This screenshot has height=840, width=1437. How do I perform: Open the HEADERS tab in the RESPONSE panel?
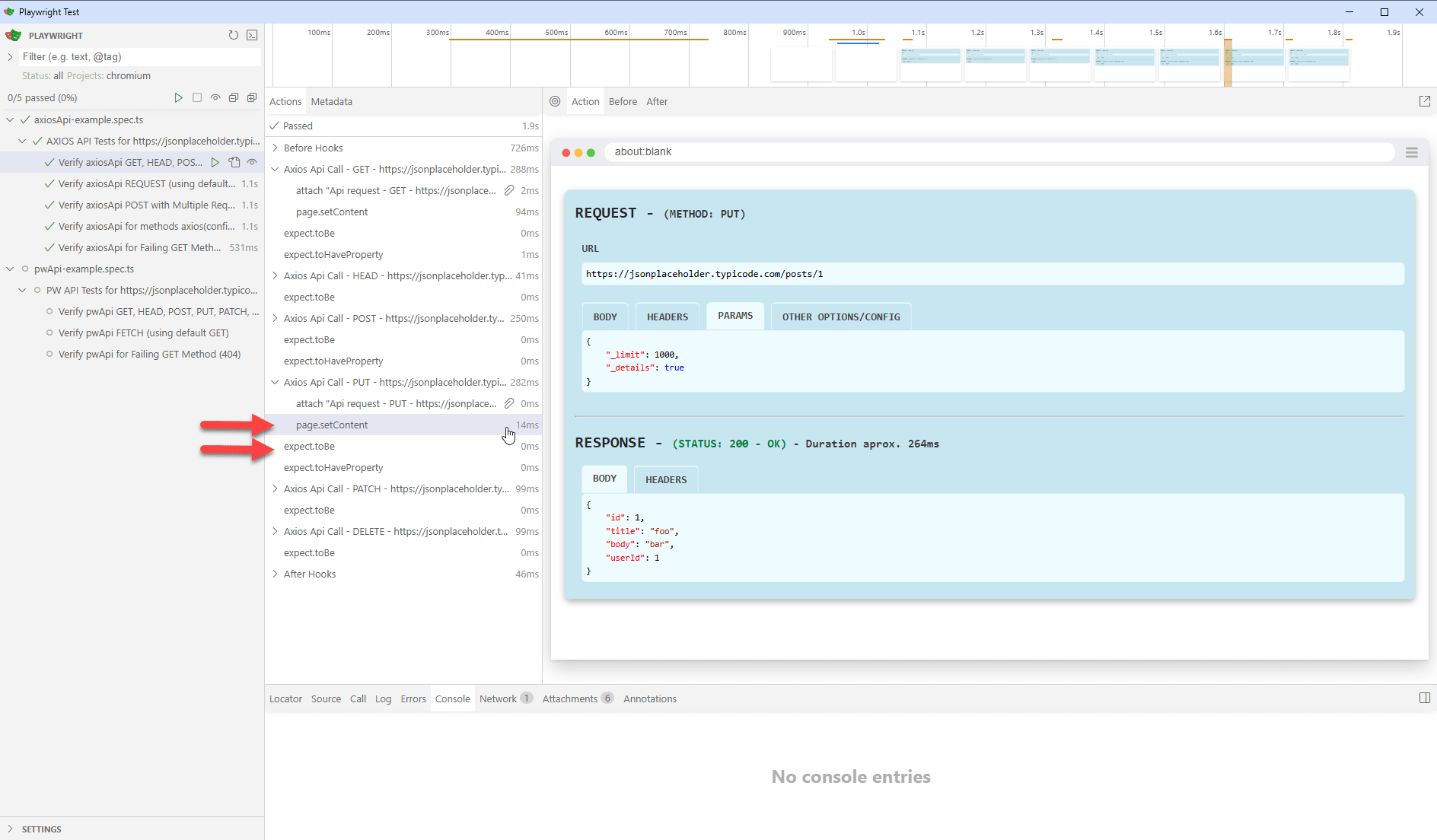tap(666, 479)
